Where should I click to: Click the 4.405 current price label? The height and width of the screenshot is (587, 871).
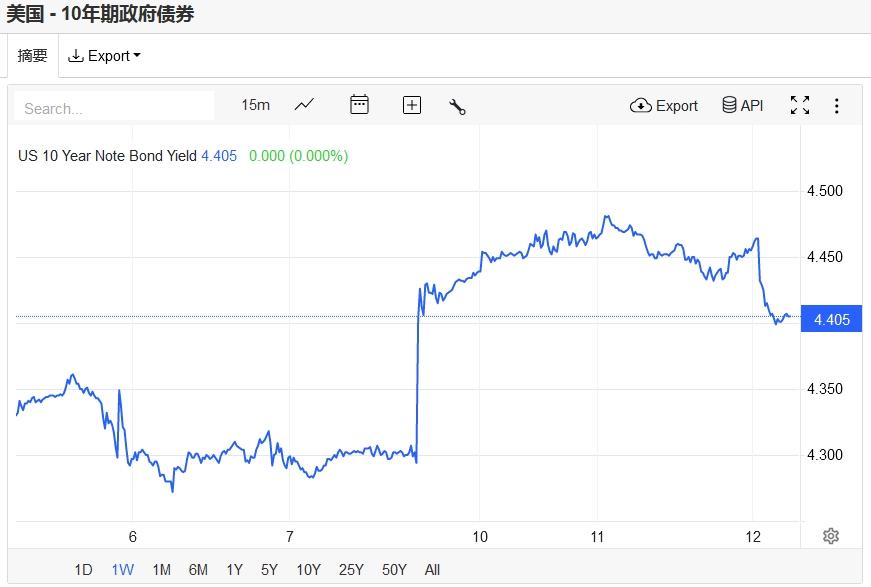click(832, 320)
